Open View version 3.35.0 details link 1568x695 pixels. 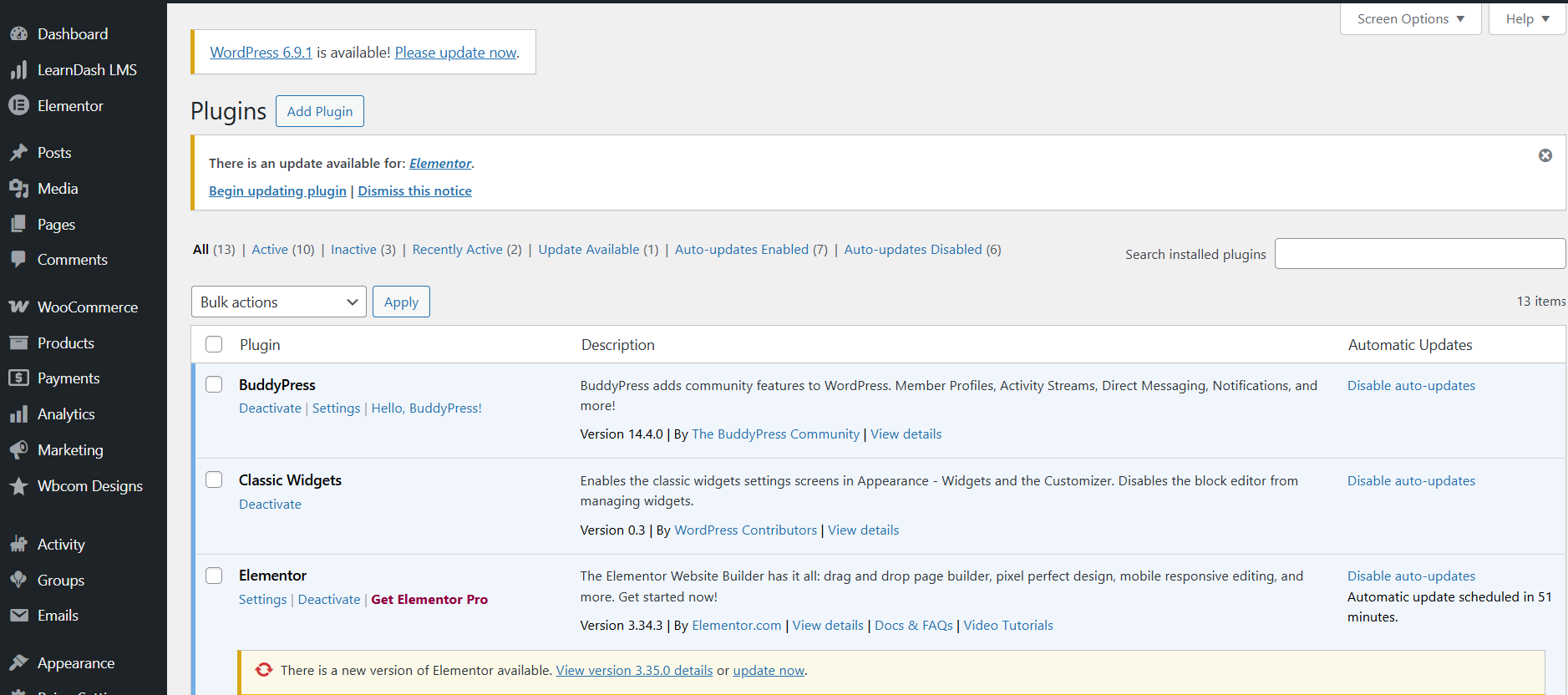pos(634,670)
